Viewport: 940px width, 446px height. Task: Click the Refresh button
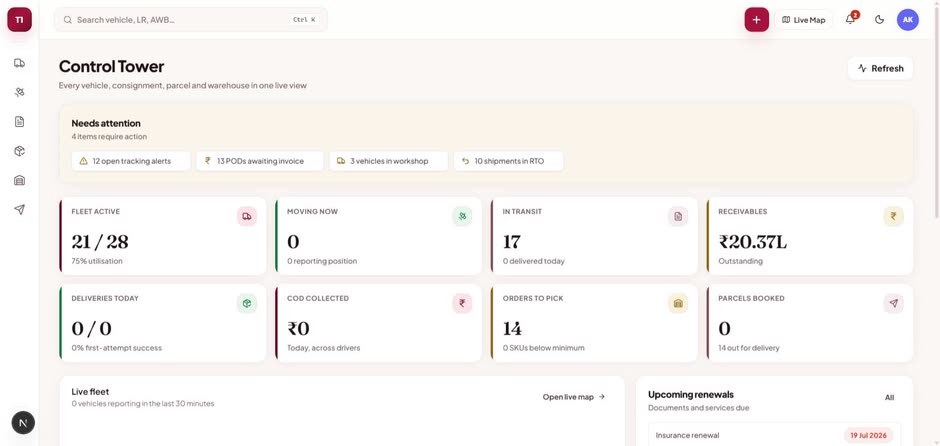[880, 68]
